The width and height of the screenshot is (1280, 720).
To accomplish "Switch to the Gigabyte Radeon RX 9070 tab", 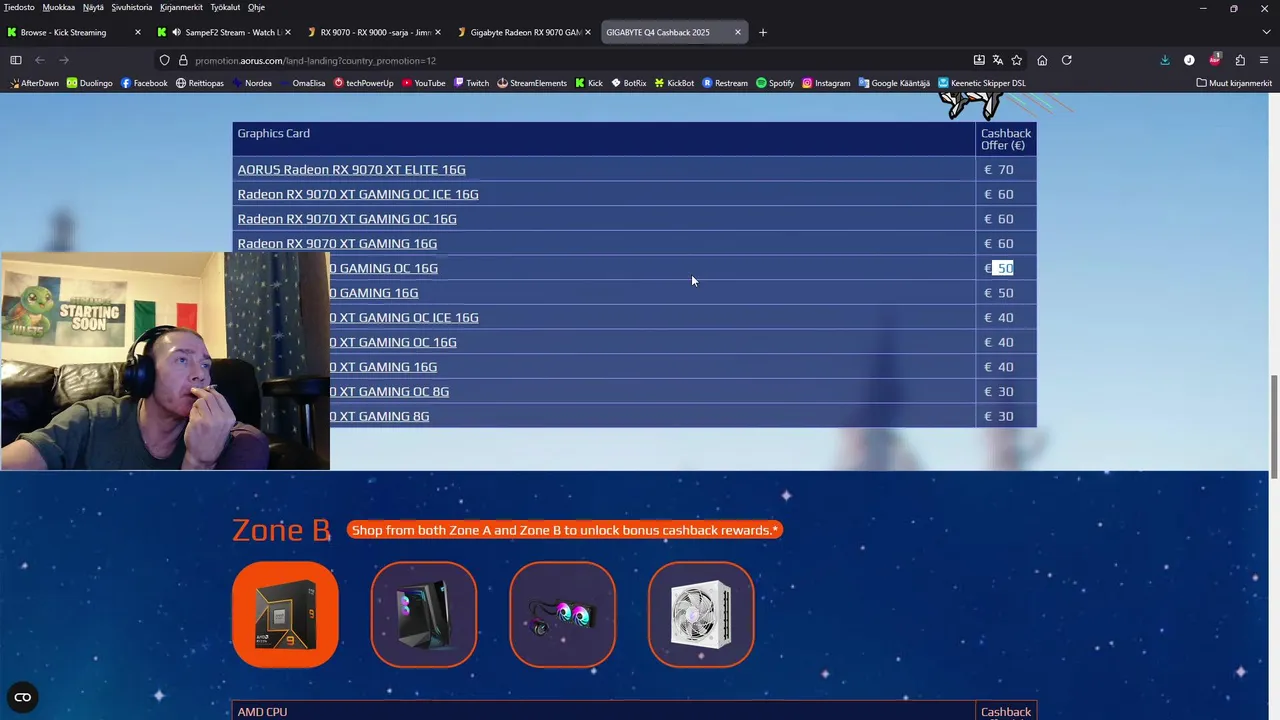I will (524, 32).
